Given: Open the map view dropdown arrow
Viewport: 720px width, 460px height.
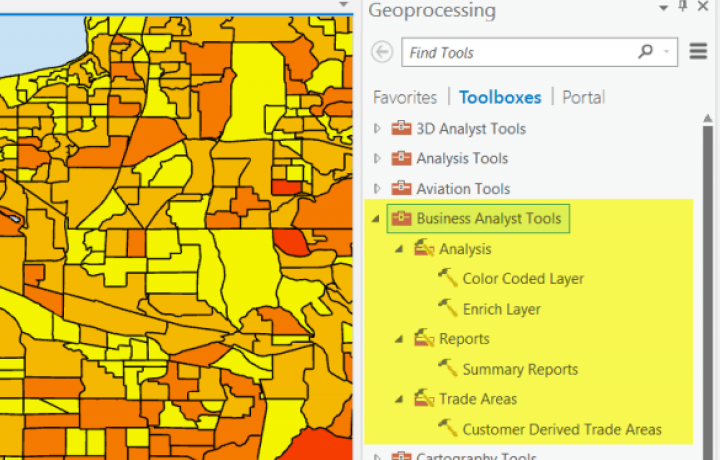Looking at the screenshot, I should tap(343, 4).
